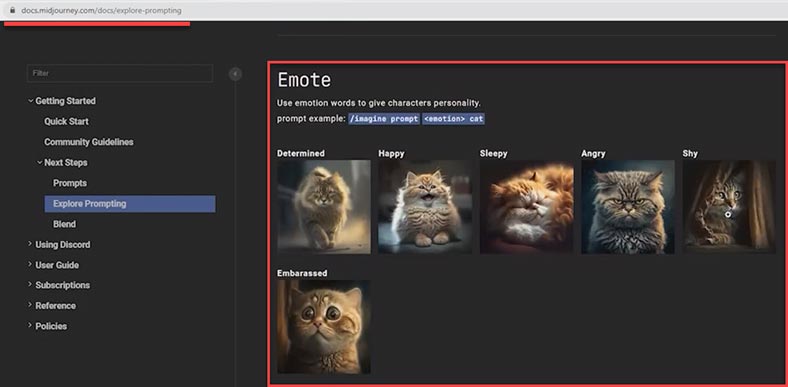The height and width of the screenshot is (387, 788).
Task: Click the Angry label
Action: (x=594, y=153)
